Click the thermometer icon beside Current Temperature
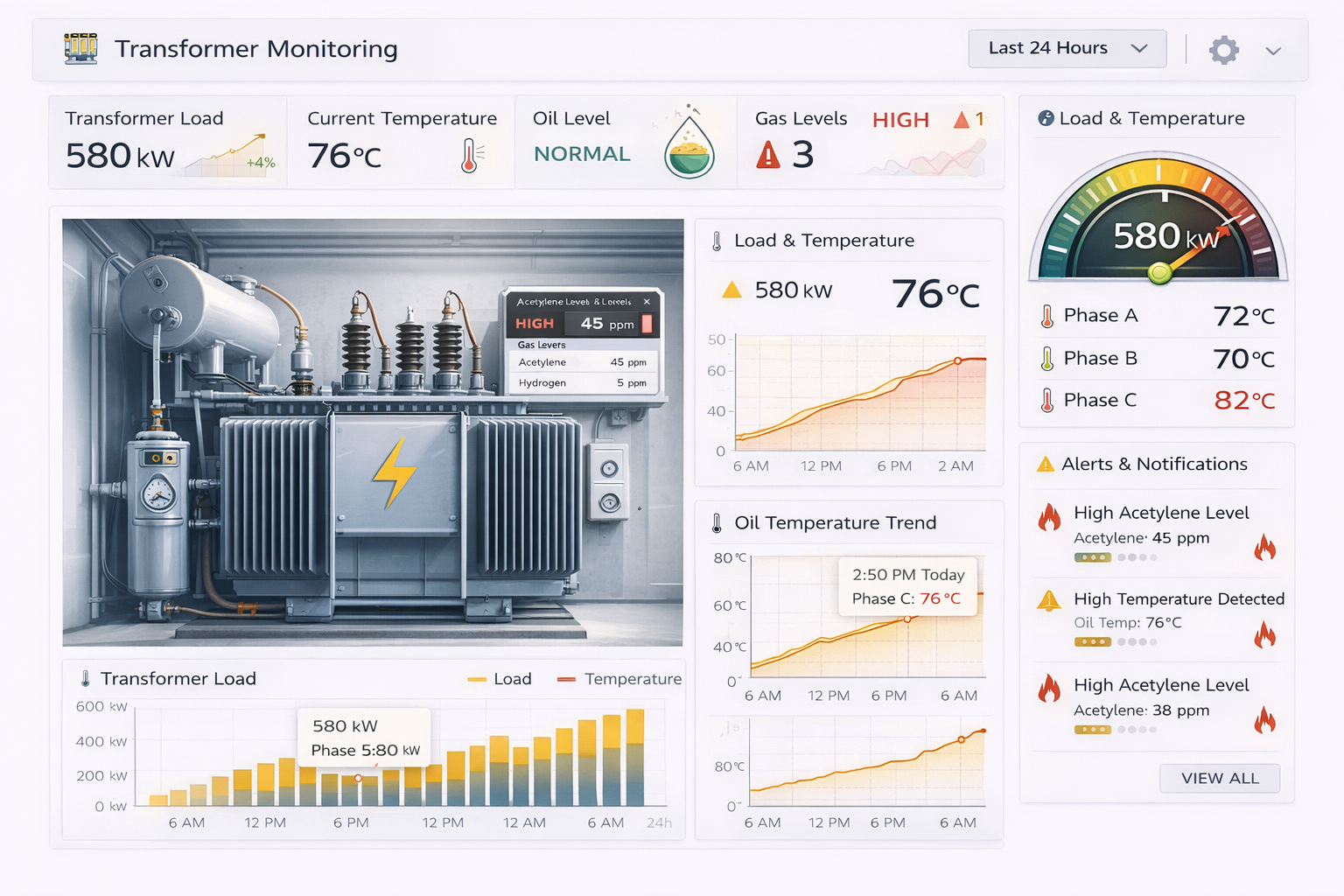 coord(470,156)
